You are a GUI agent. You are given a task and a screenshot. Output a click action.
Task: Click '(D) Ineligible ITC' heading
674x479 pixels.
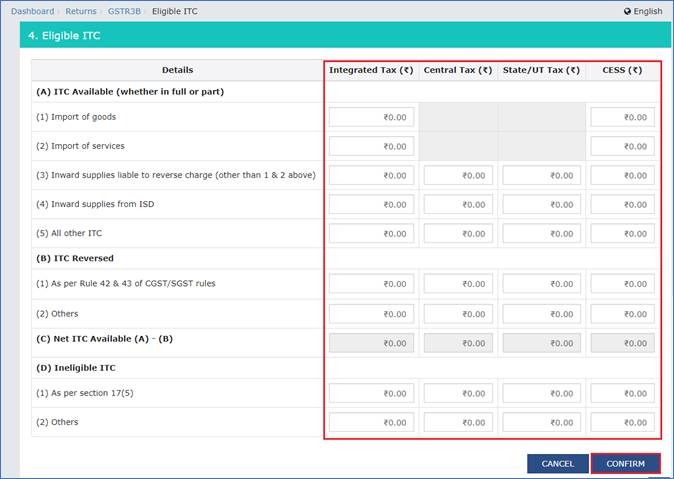coord(76,368)
